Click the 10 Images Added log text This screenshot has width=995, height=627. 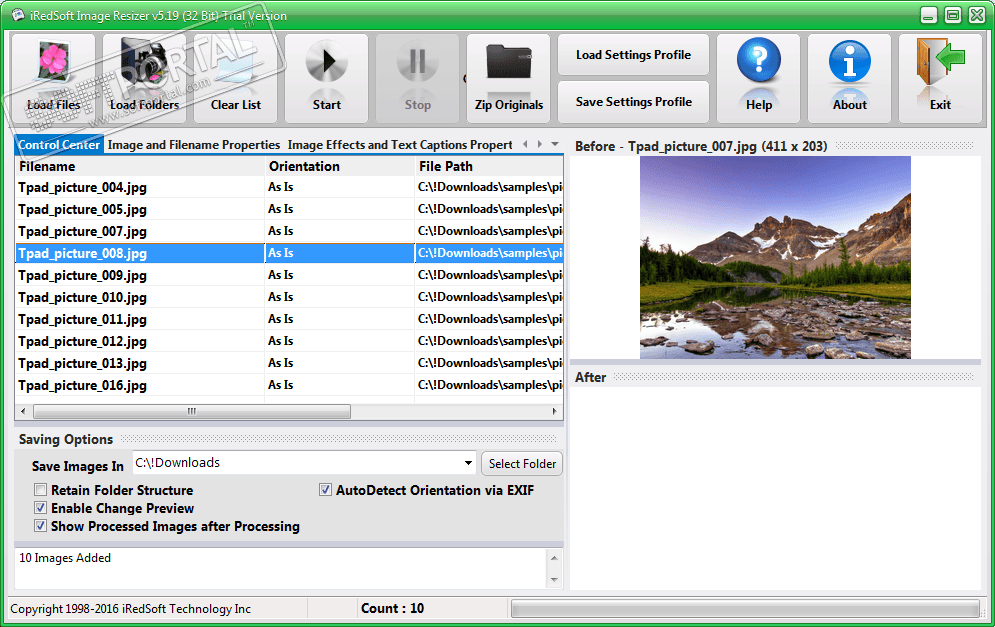(65, 558)
